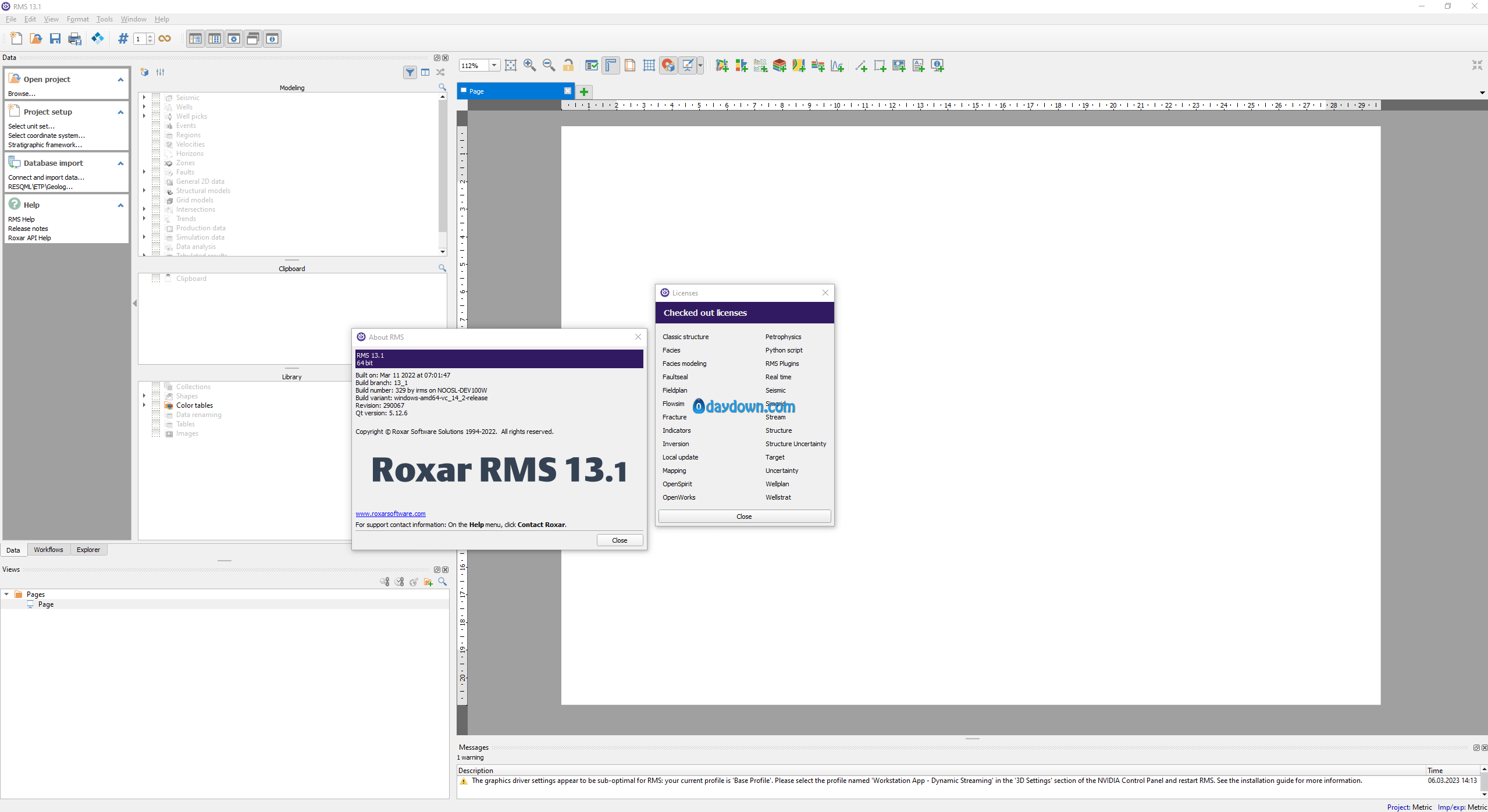Click the Open project folder icon in toolbar

(35, 39)
